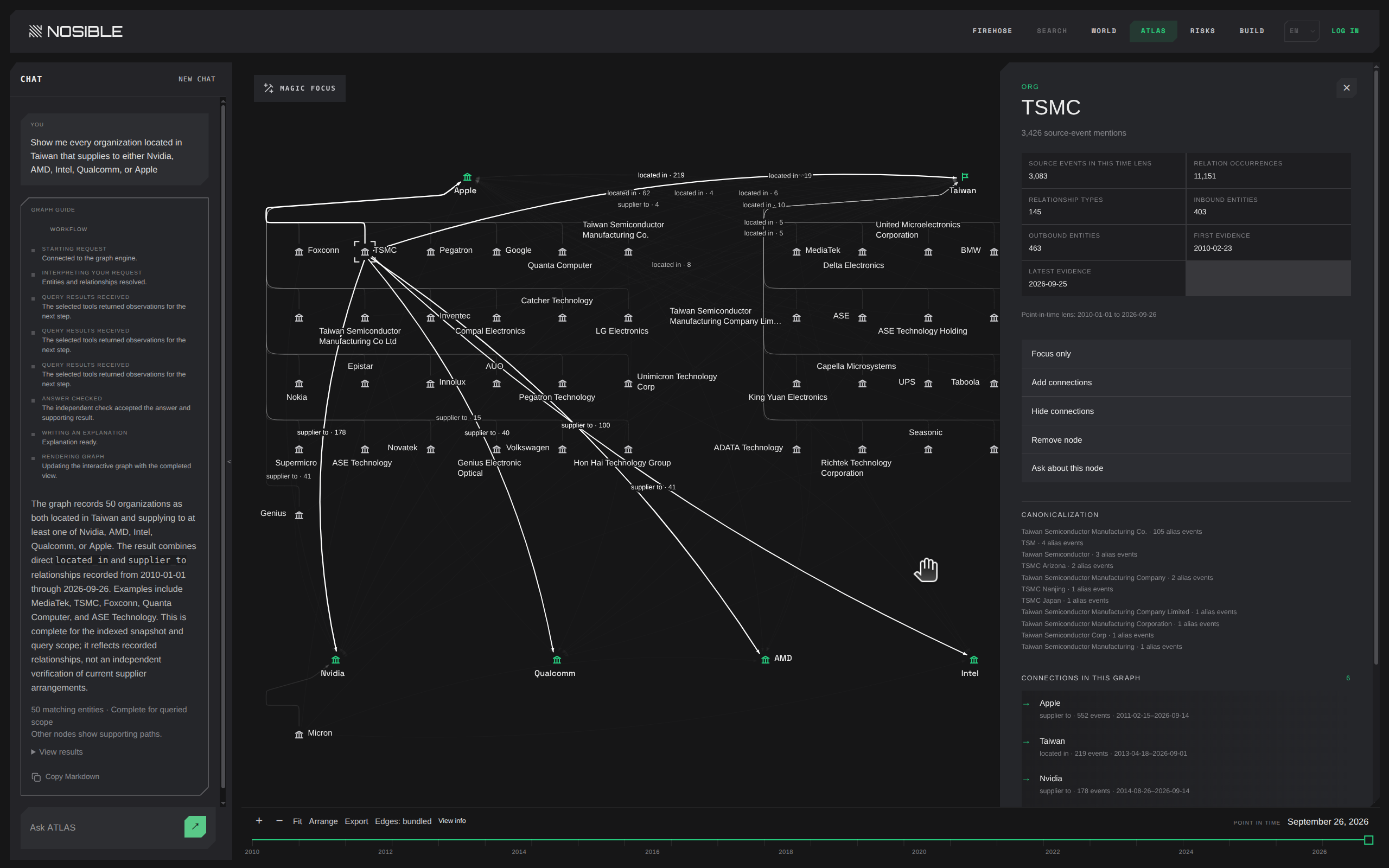Select the Pegatron node icon

pos(430,251)
